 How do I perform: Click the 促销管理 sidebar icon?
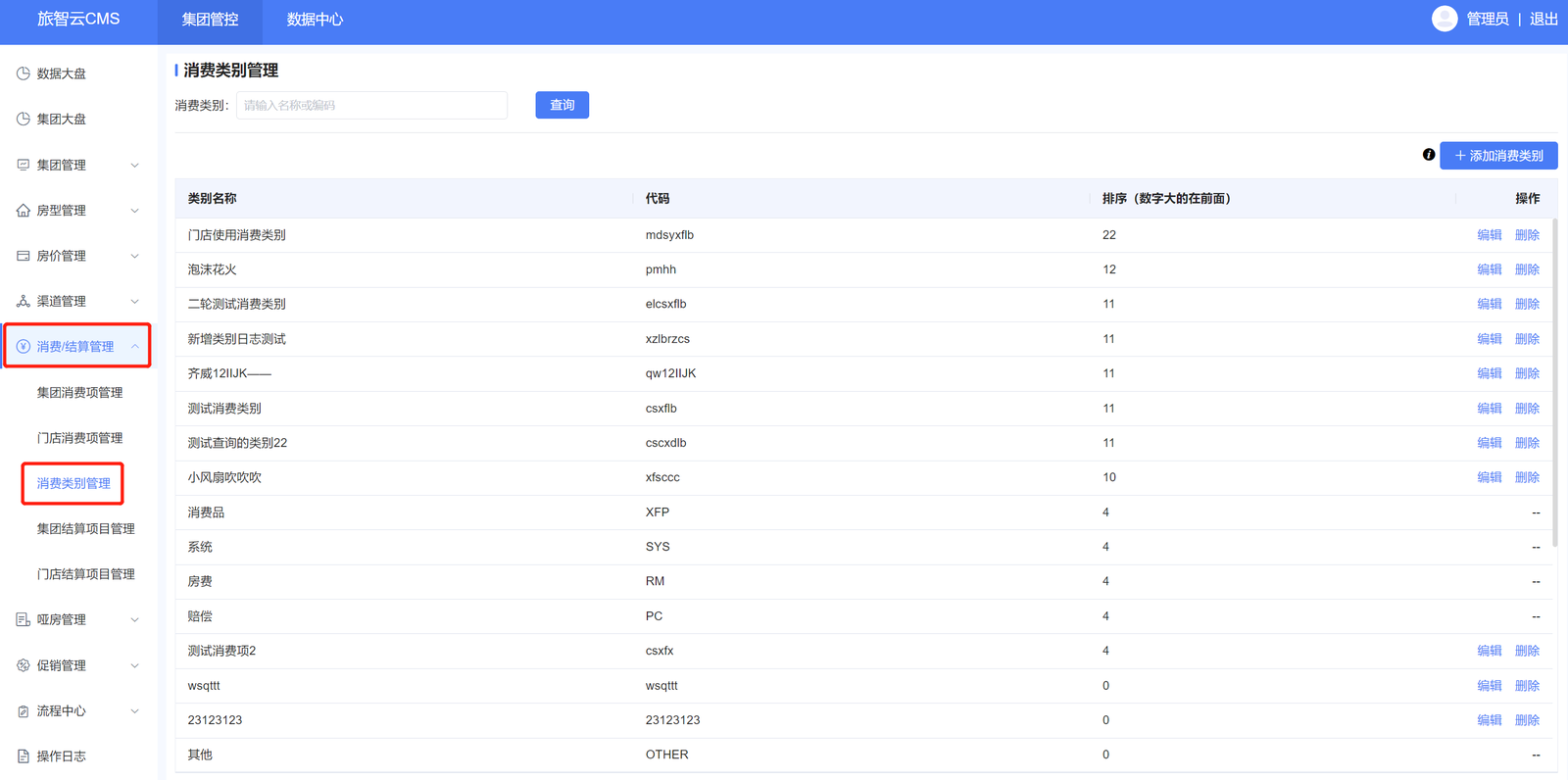[24, 665]
